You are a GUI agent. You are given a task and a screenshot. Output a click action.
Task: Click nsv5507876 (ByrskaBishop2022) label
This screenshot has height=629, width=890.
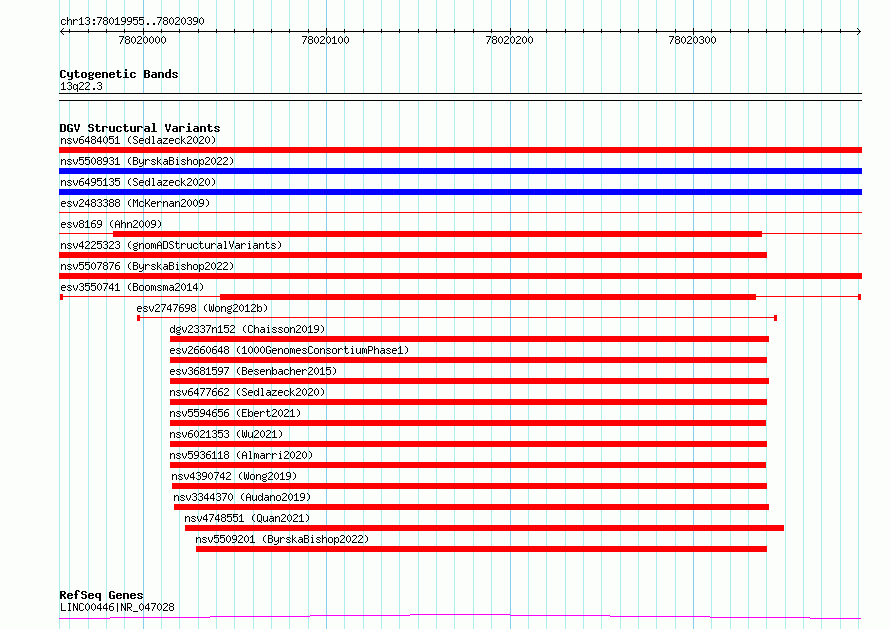click(147, 266)
